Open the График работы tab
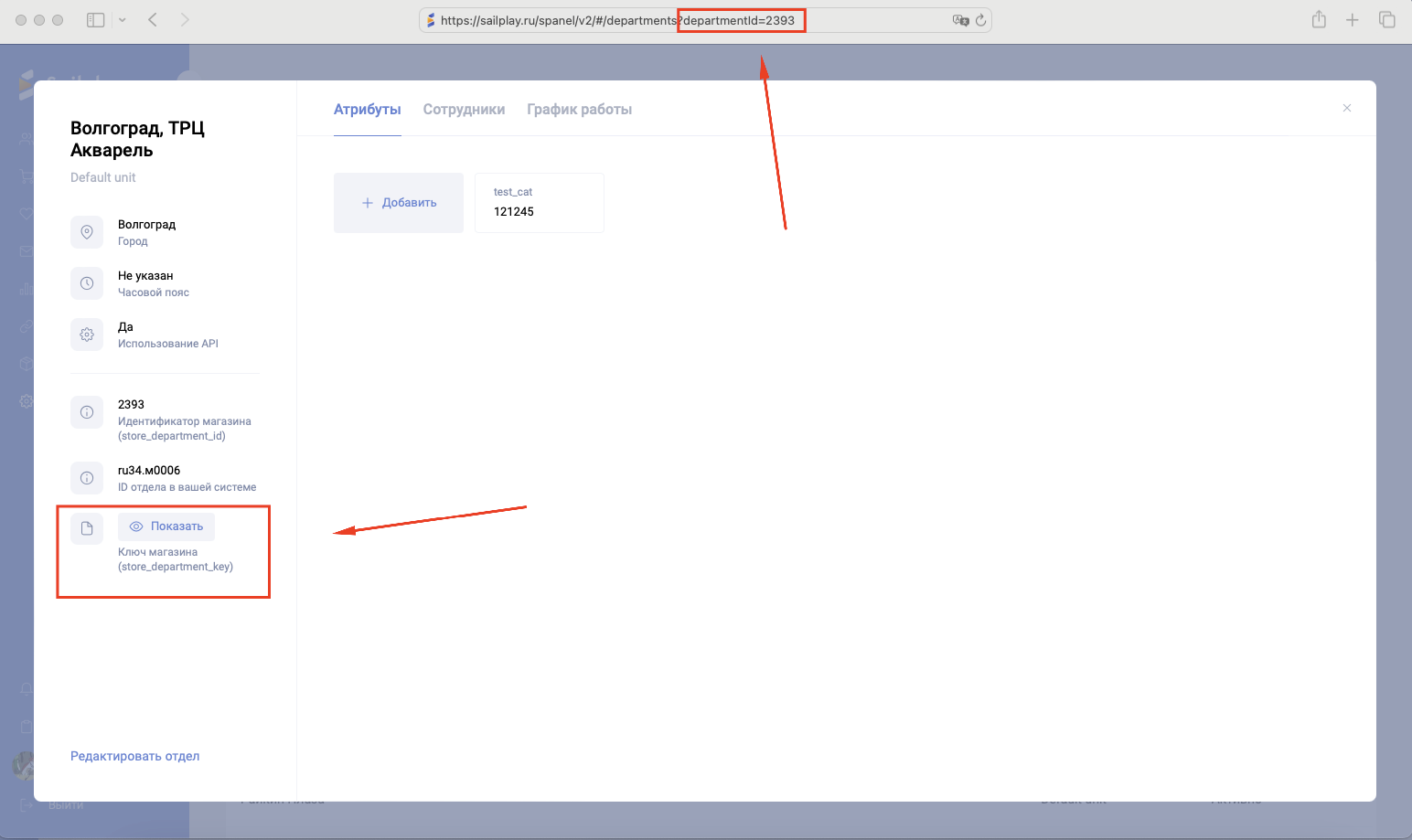This screenshot has height=840, width=1412. pos(579,110)
